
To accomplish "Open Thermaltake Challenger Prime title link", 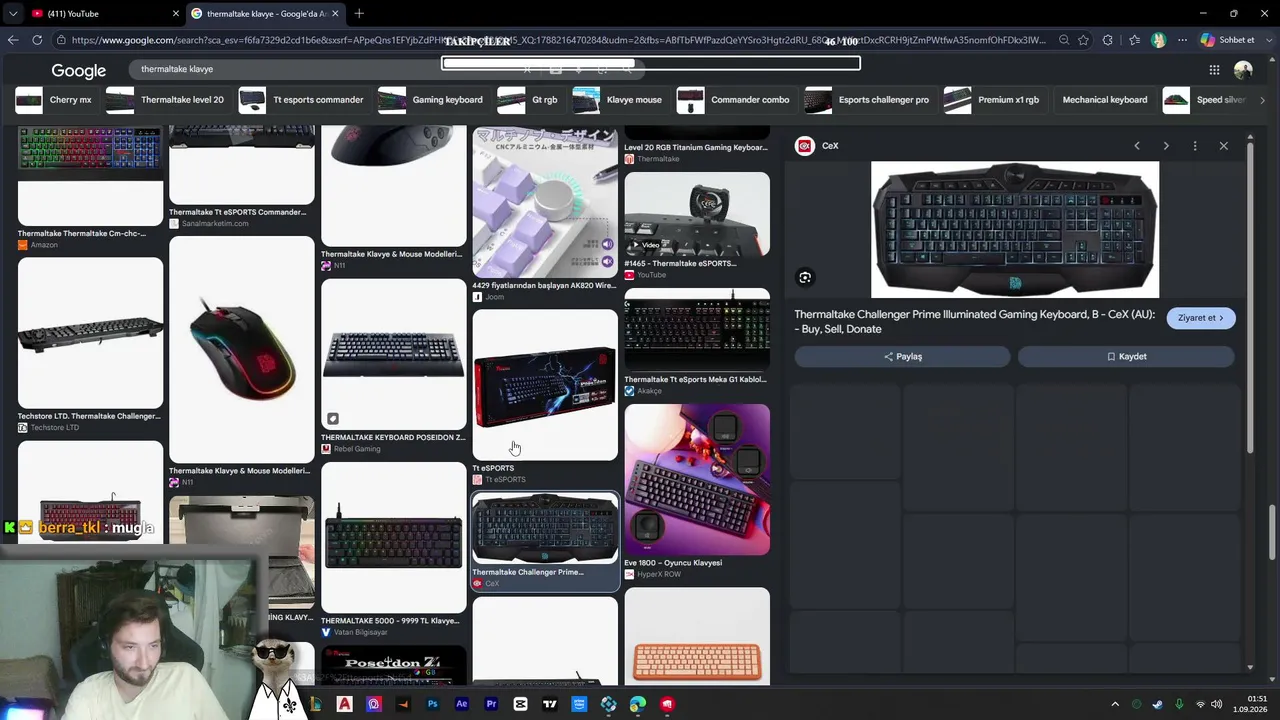I will 975,322.
